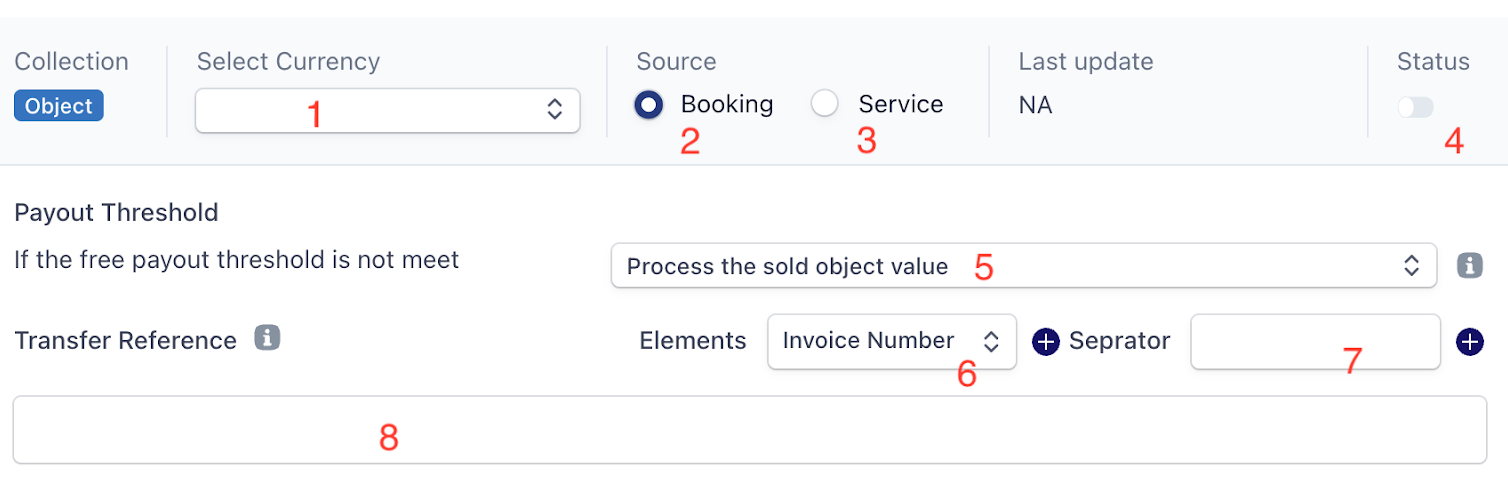Image resolution: width=1508 pixels, height=478 pixels.
Task: Open the Select Currency dropdown
Action: point(387,110)
